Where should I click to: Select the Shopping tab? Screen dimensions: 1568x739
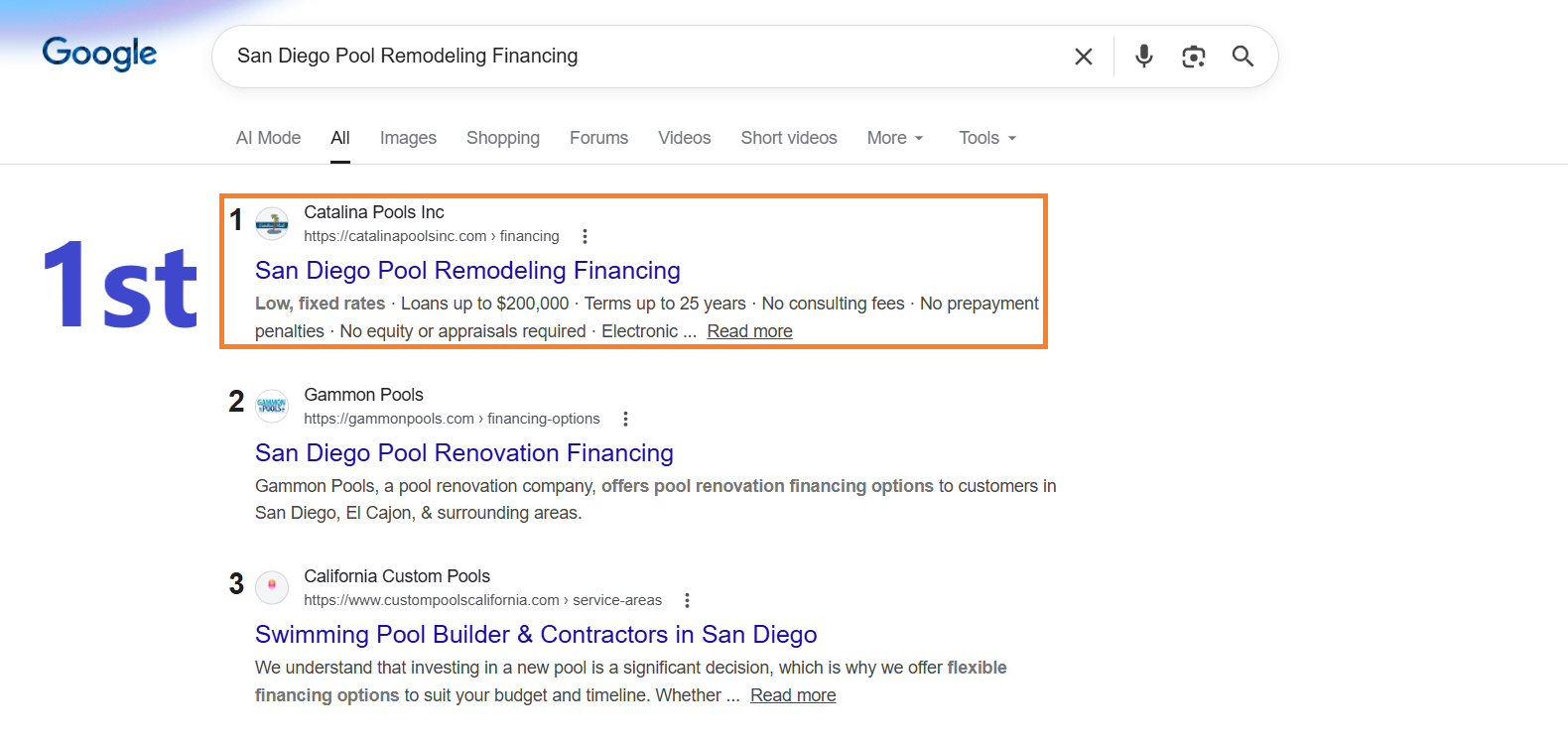[x=503, y=138]
